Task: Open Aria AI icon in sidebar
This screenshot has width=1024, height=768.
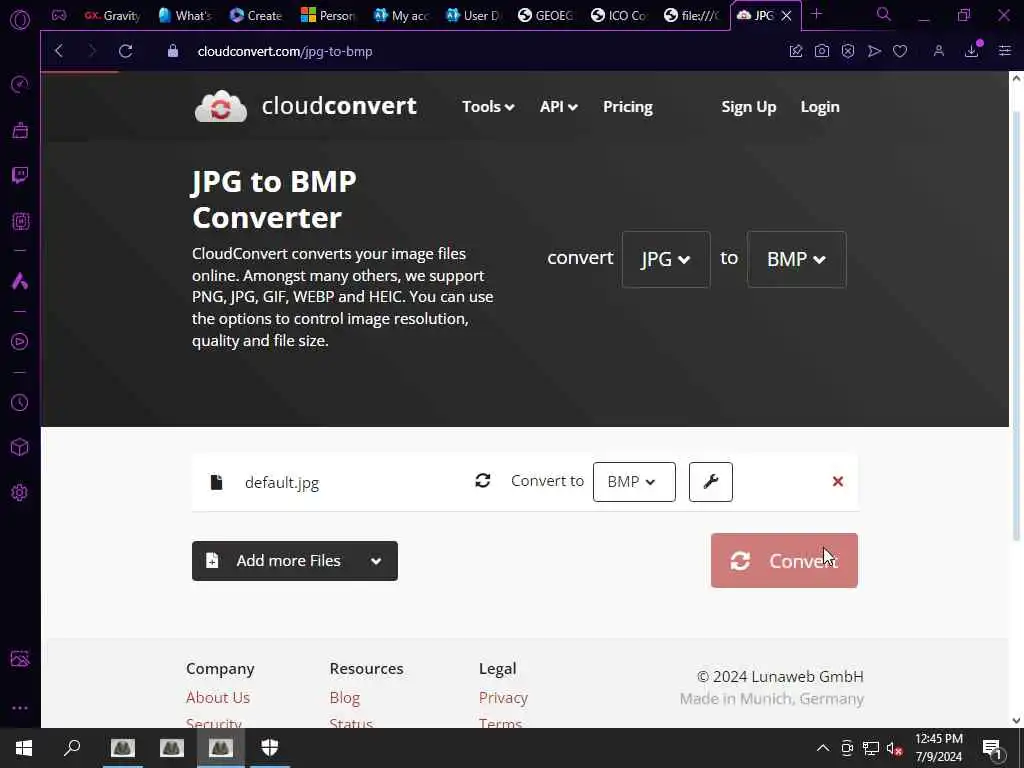Action: pyautogui.click(x=20, y=281)
